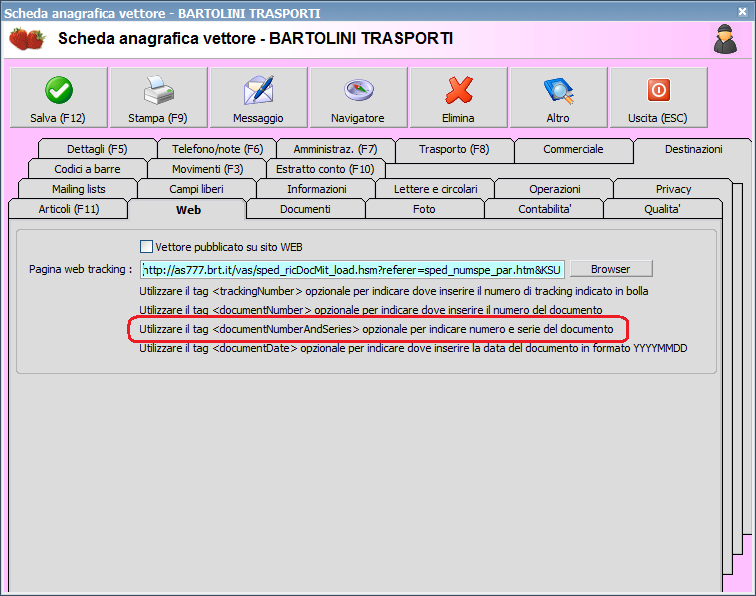The image size is (756, 596).
Task: Select the active Web tab
Action: [188, 209]
